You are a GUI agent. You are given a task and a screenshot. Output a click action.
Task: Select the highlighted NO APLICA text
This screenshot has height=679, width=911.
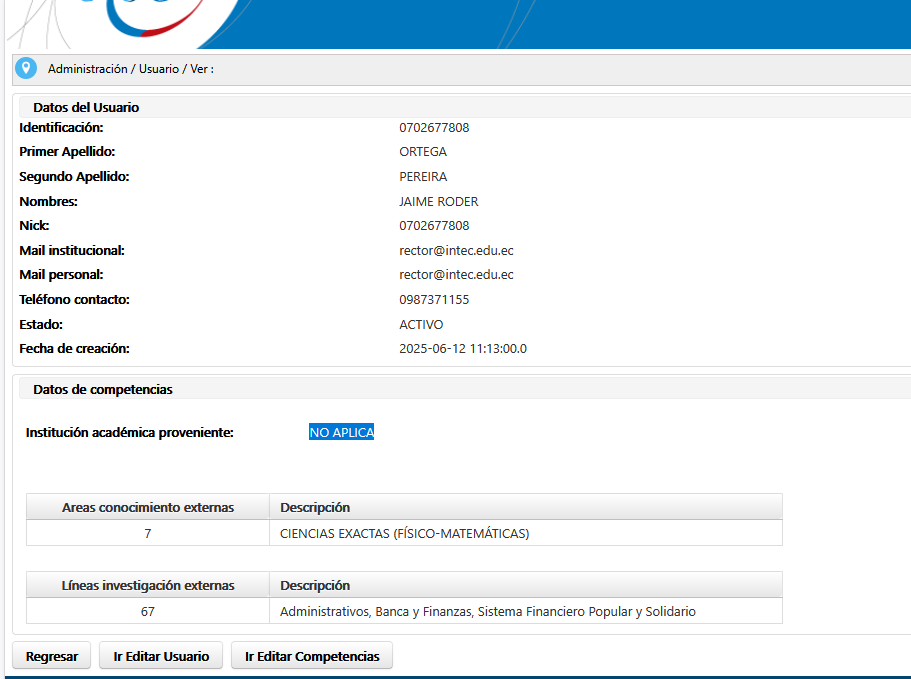tap(341, 432)
